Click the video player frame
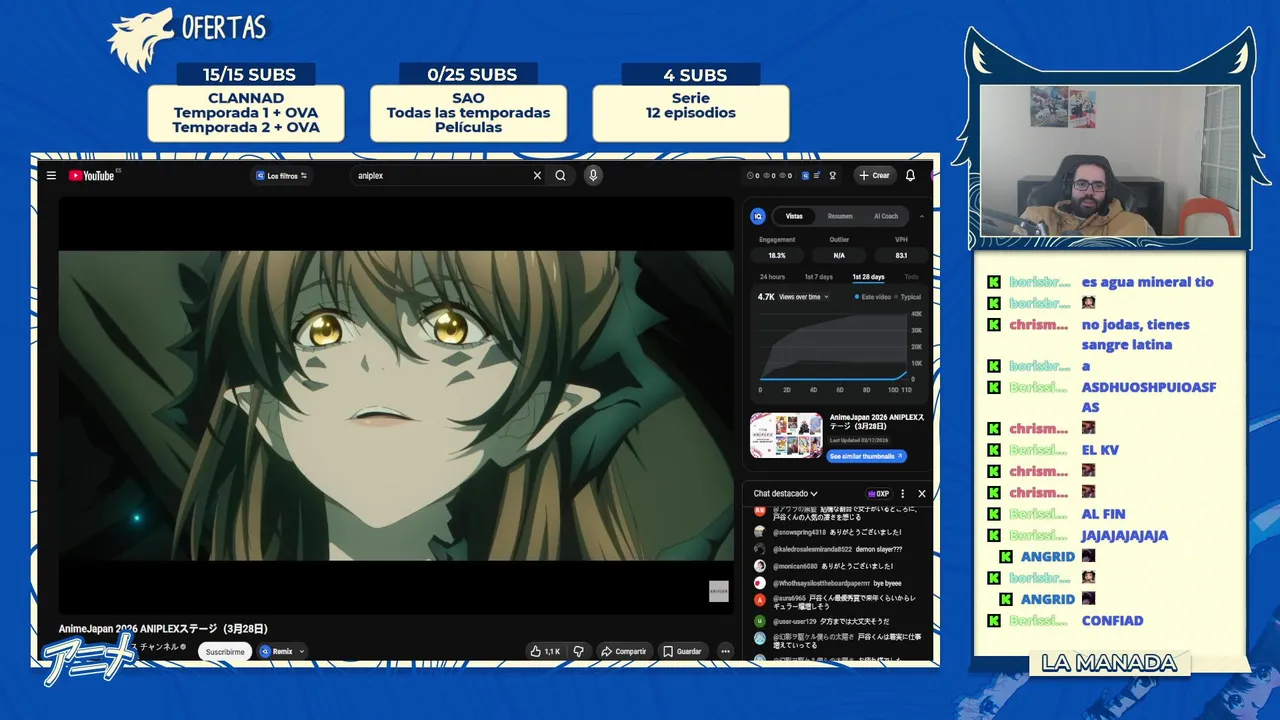Screen dimensions: 1280x720 pyautogui.click(x=396, y=405)
